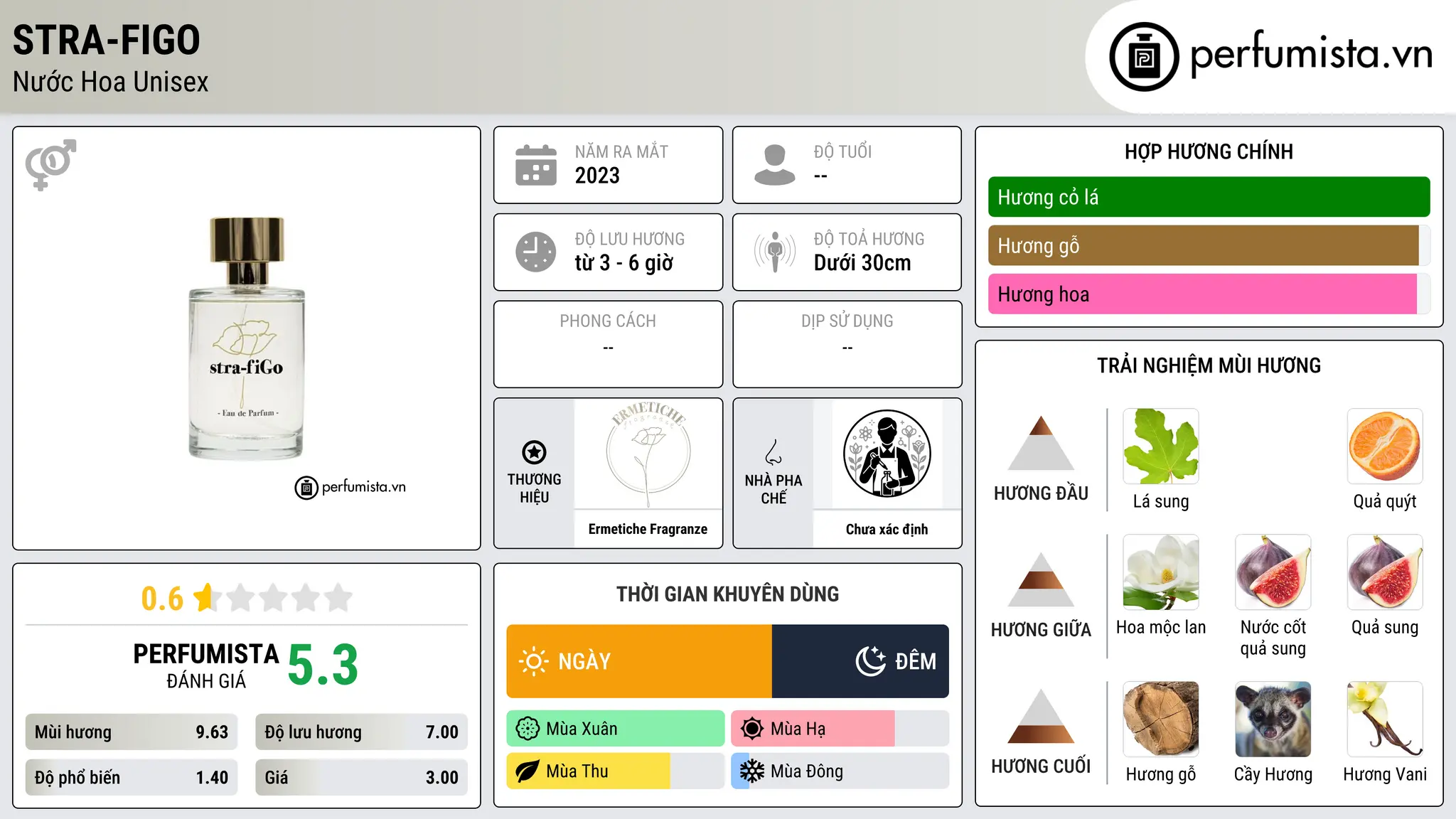
Task: Select the Lá sung note thumbnail
Action: coord(1161,446)
